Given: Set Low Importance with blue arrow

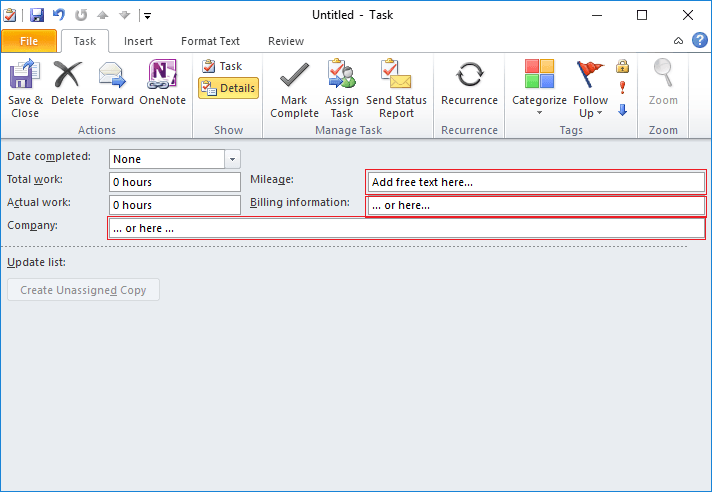Looking at the screenshot, I should (x=623, y=109).
